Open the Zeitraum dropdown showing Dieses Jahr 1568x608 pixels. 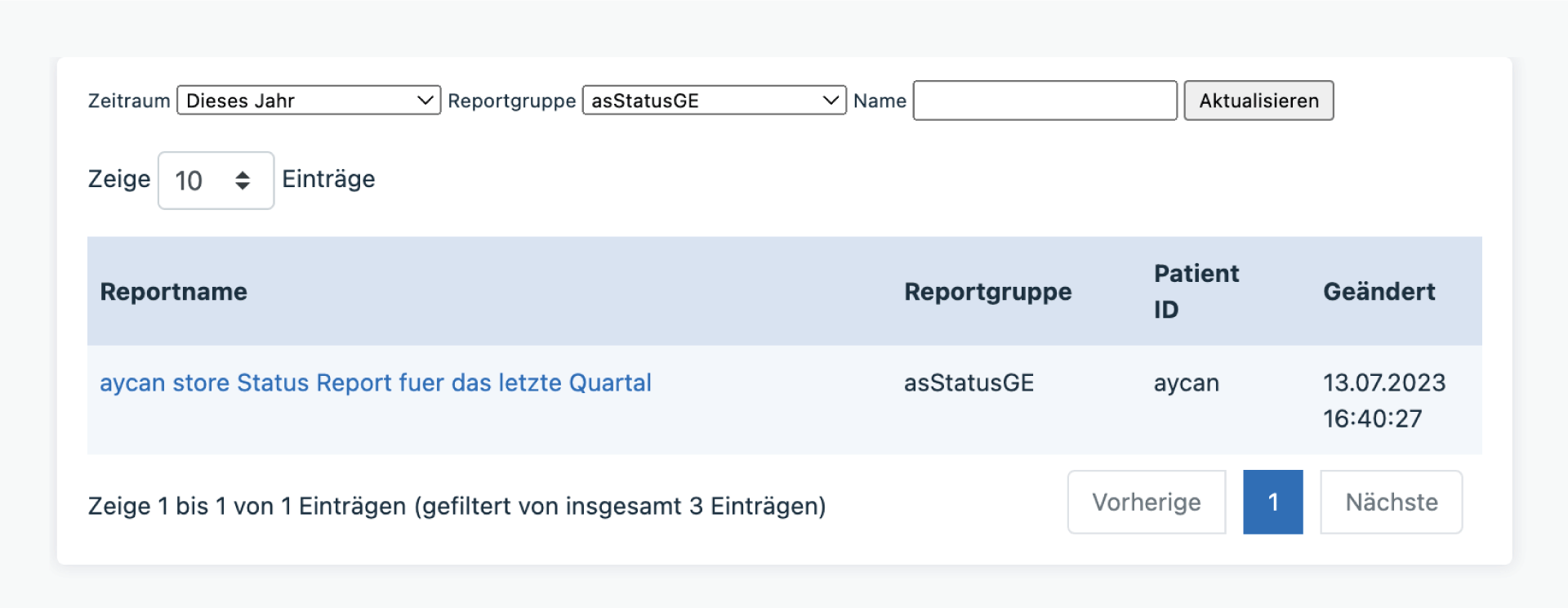(x=309, y=101)
